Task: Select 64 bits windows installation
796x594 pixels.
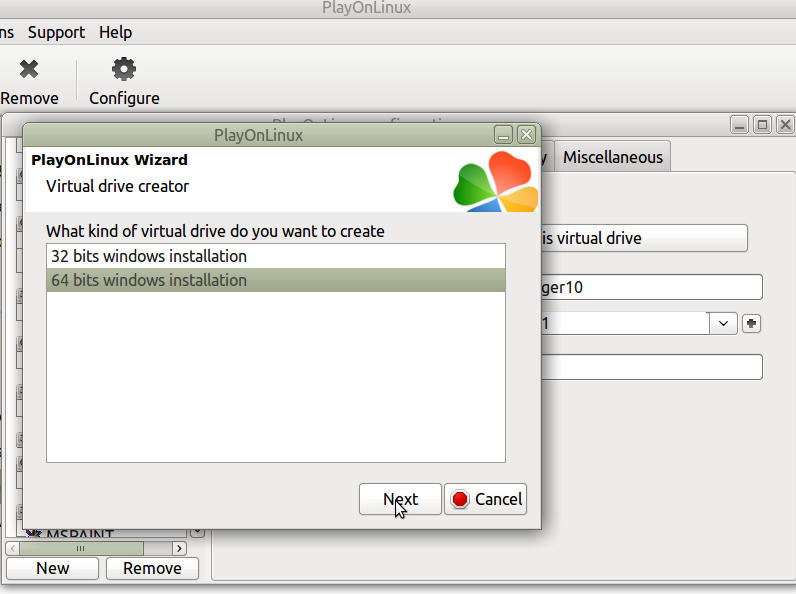Action: (x=276, y=280)
